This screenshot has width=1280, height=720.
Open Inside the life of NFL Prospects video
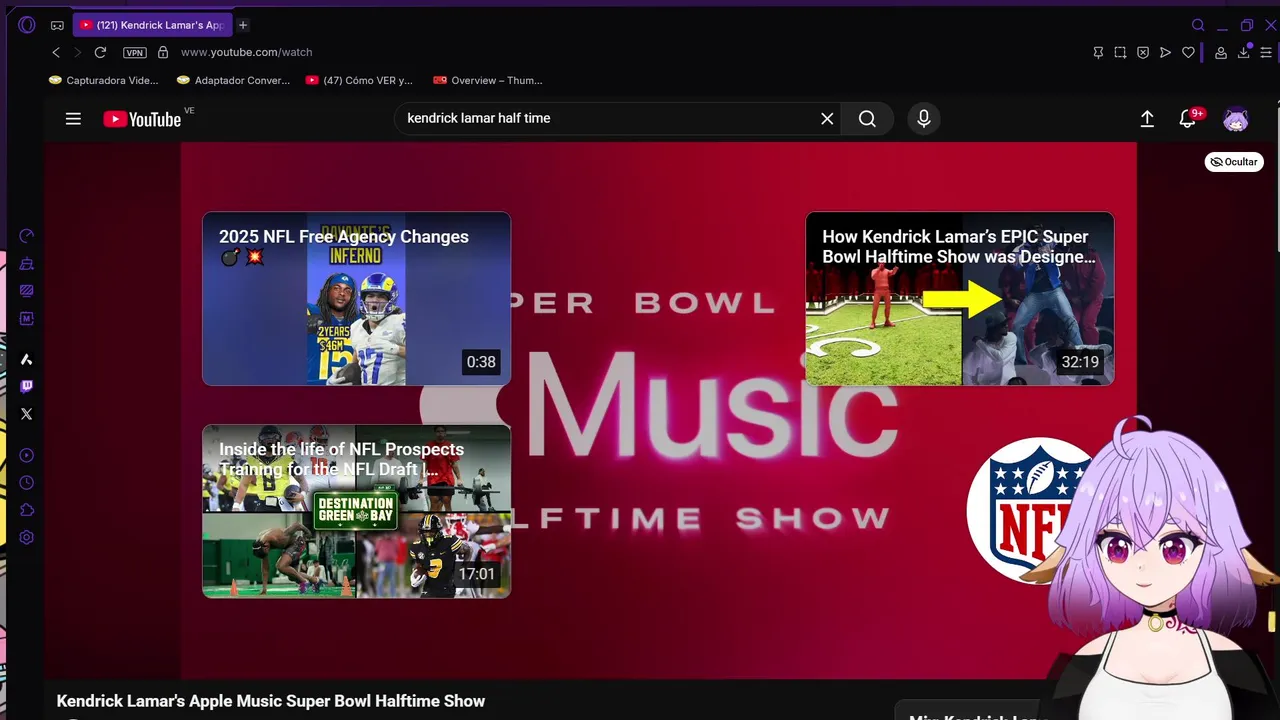[357, 511]
